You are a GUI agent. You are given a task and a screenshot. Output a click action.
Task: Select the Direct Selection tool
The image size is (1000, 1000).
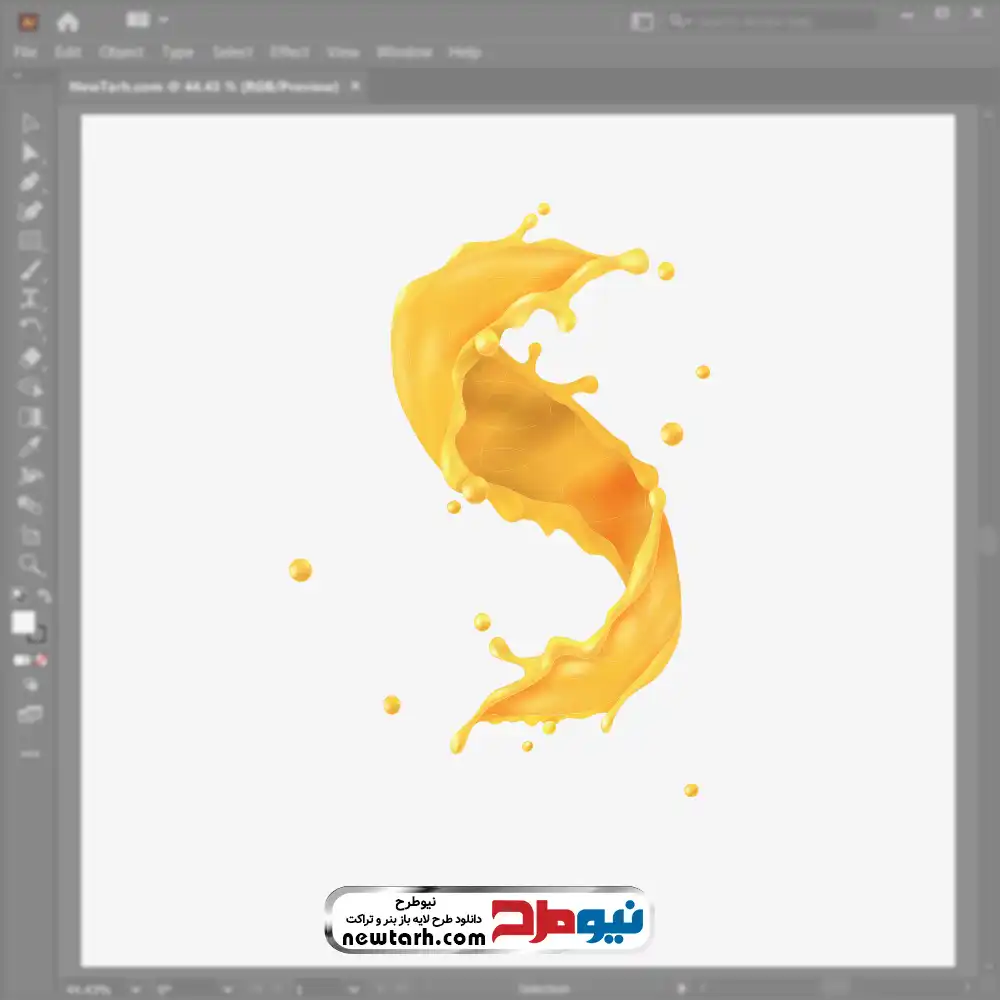(30, 152)
